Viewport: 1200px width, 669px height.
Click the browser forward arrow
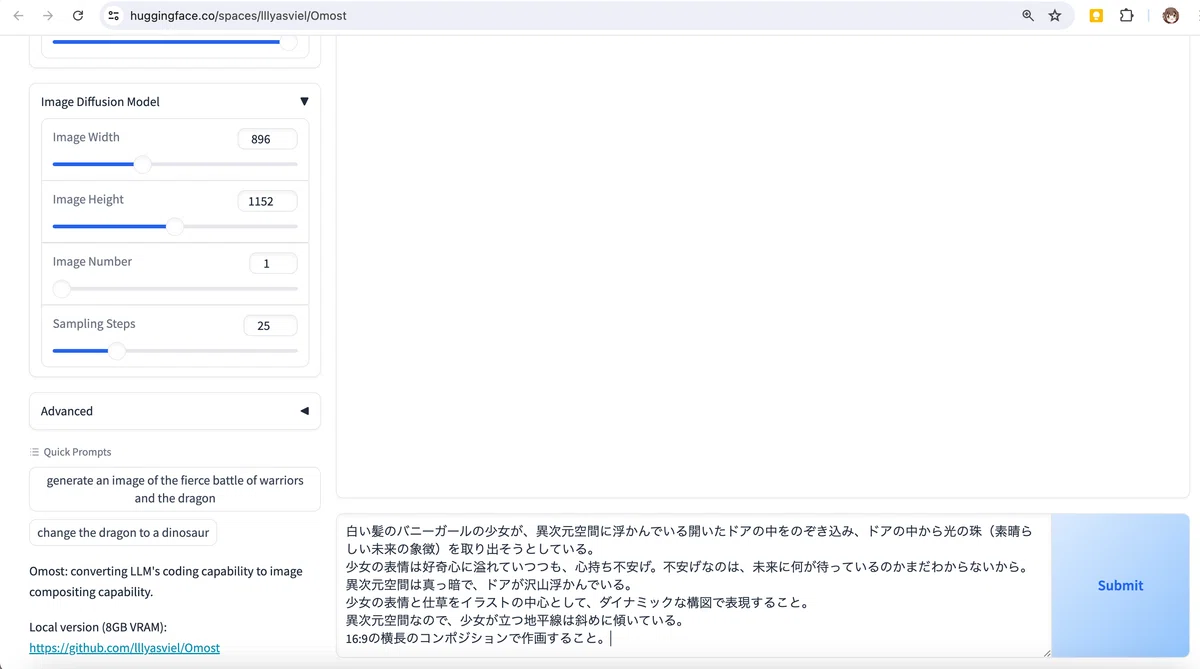click(48, 16)
